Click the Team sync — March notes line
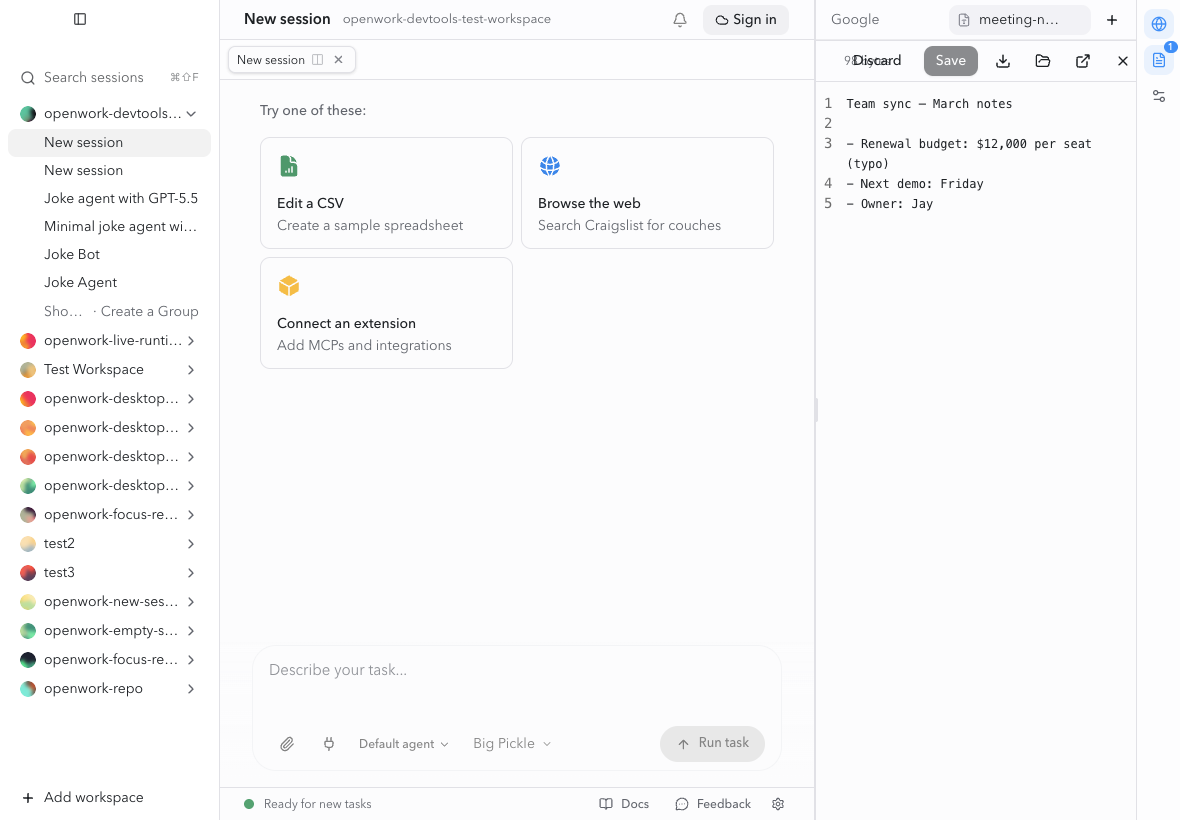This screenshot has width=1180, height=820. point(929,104)
